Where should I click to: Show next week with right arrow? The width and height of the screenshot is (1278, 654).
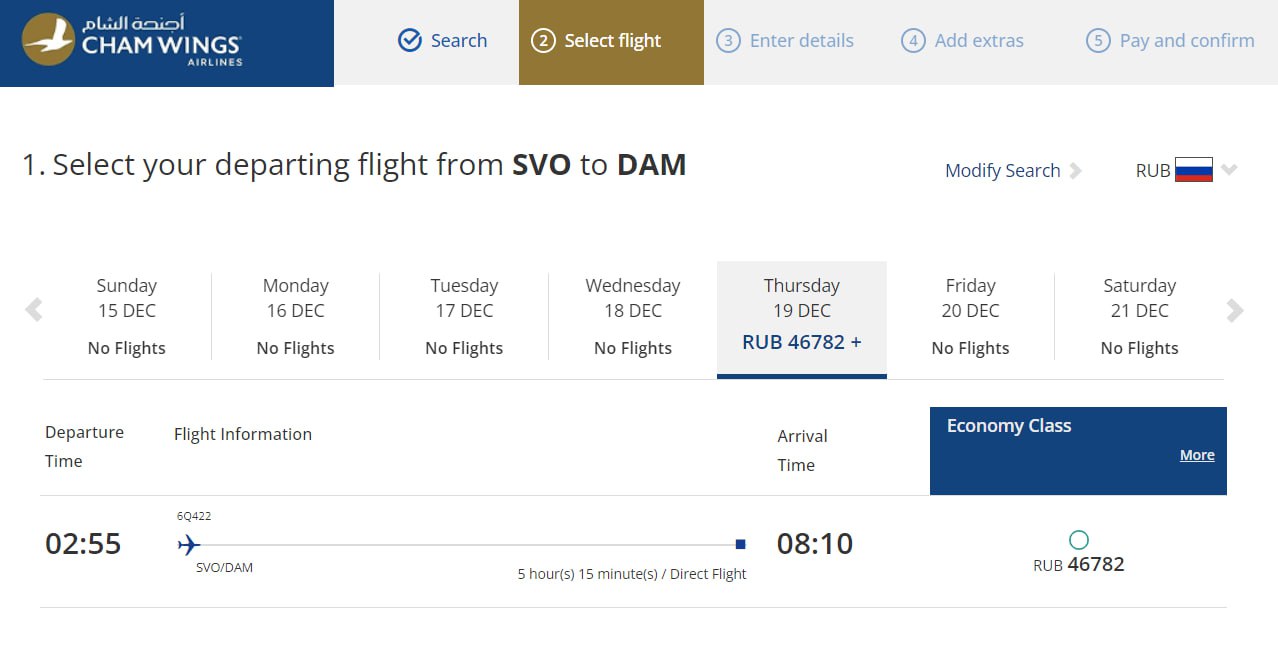point(1235,311)
